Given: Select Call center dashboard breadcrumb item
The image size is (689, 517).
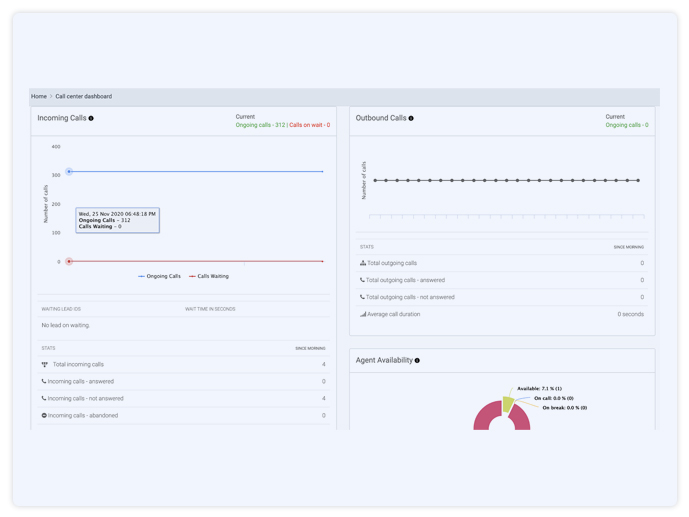Looking at the screenshot, I should 83,97.
